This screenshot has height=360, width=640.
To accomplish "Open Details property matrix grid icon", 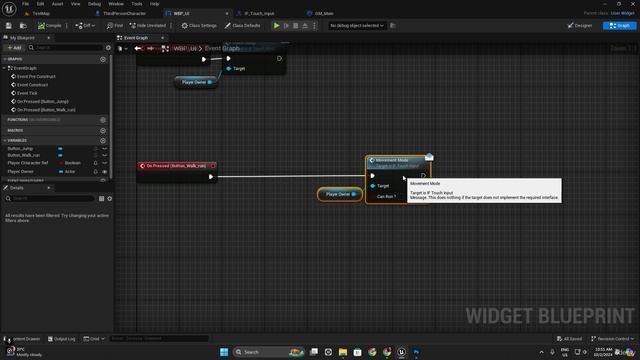I will [101, 198].
